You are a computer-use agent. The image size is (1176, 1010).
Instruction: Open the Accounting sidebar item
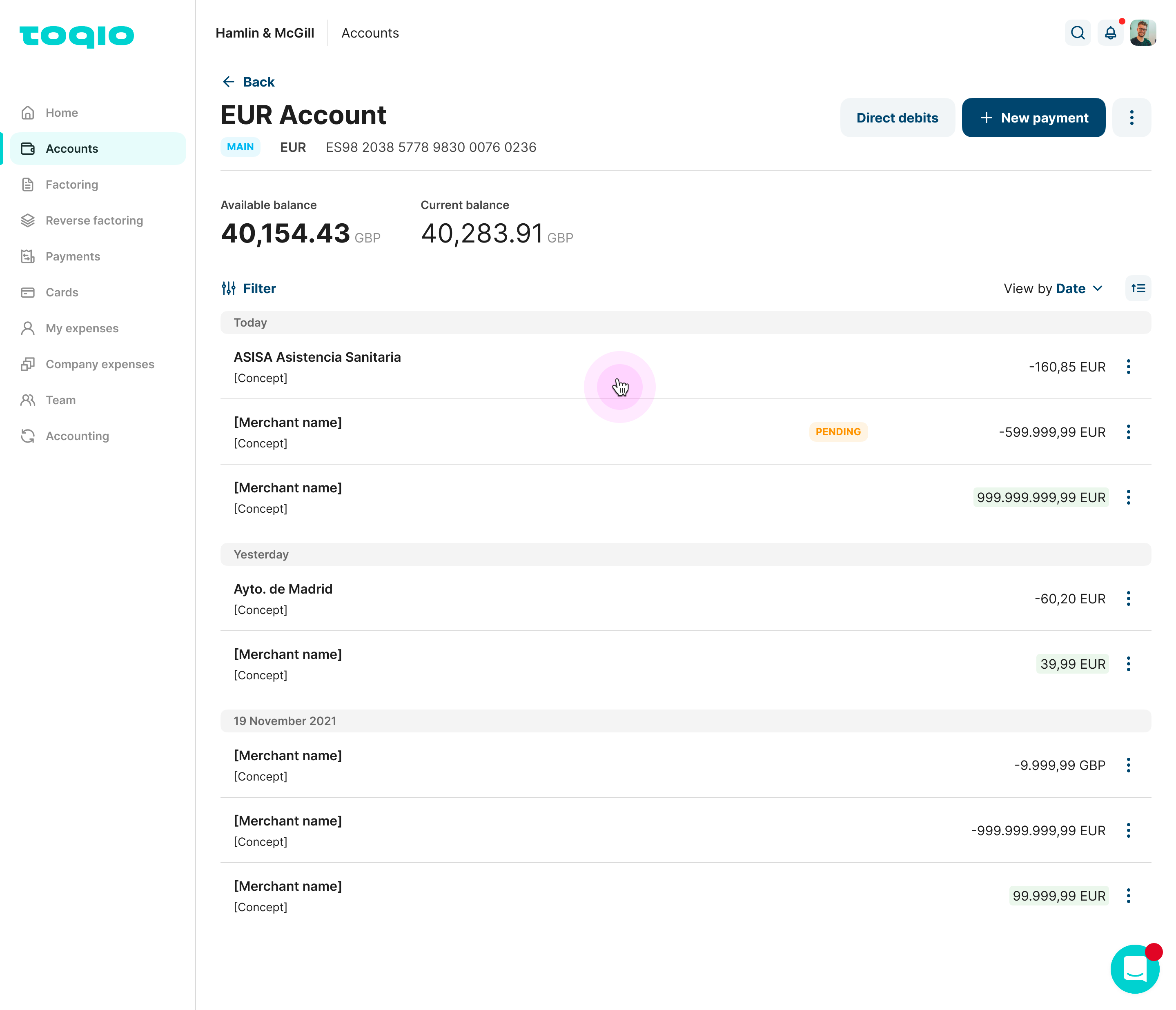[x=77, y=436]
